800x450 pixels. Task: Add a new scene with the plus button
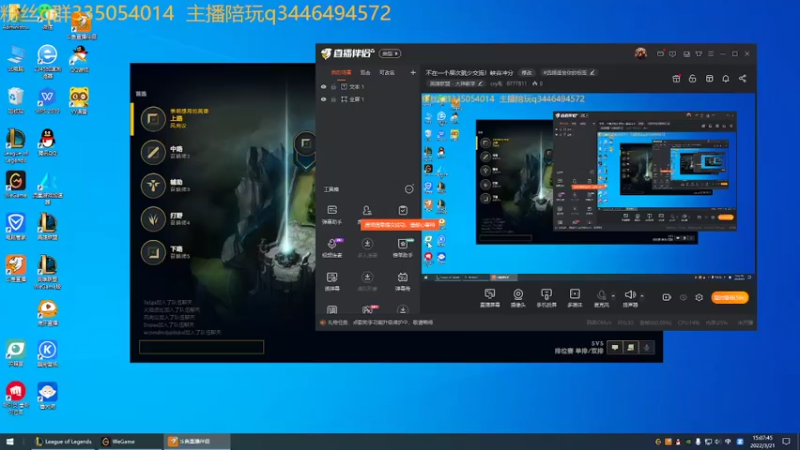(413, 72)
